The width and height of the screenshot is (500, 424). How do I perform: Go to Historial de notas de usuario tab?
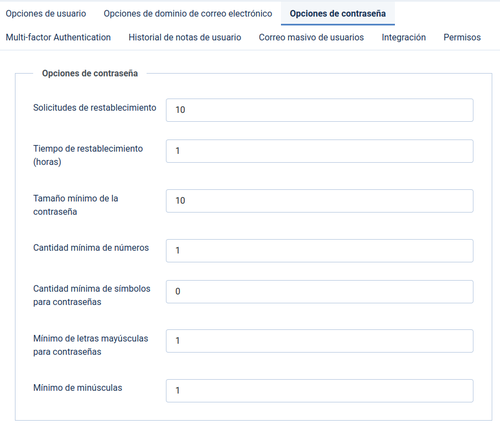pyautogui.click(x=185, y=37)
